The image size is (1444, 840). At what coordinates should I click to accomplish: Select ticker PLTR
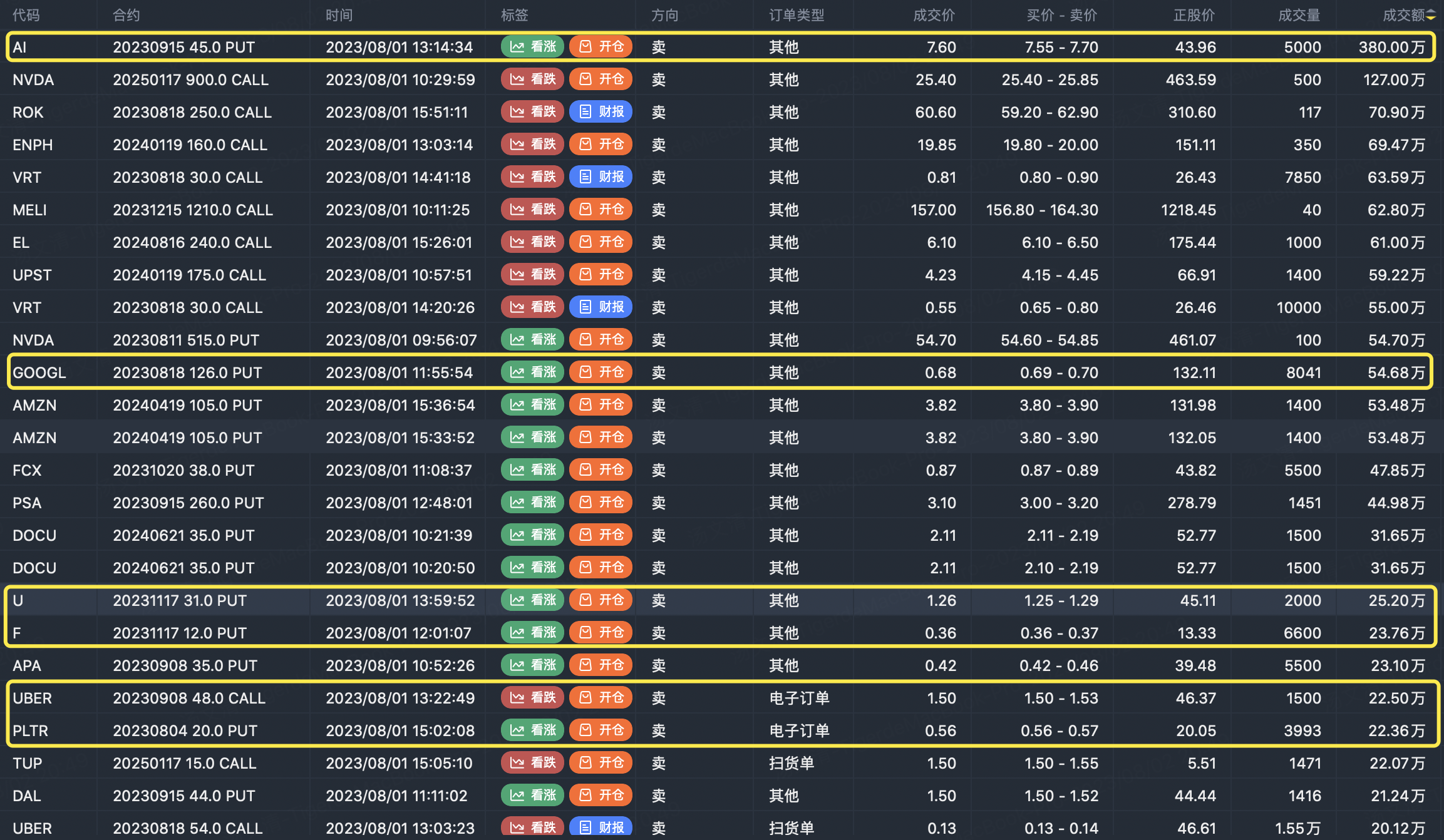point(31,730)
